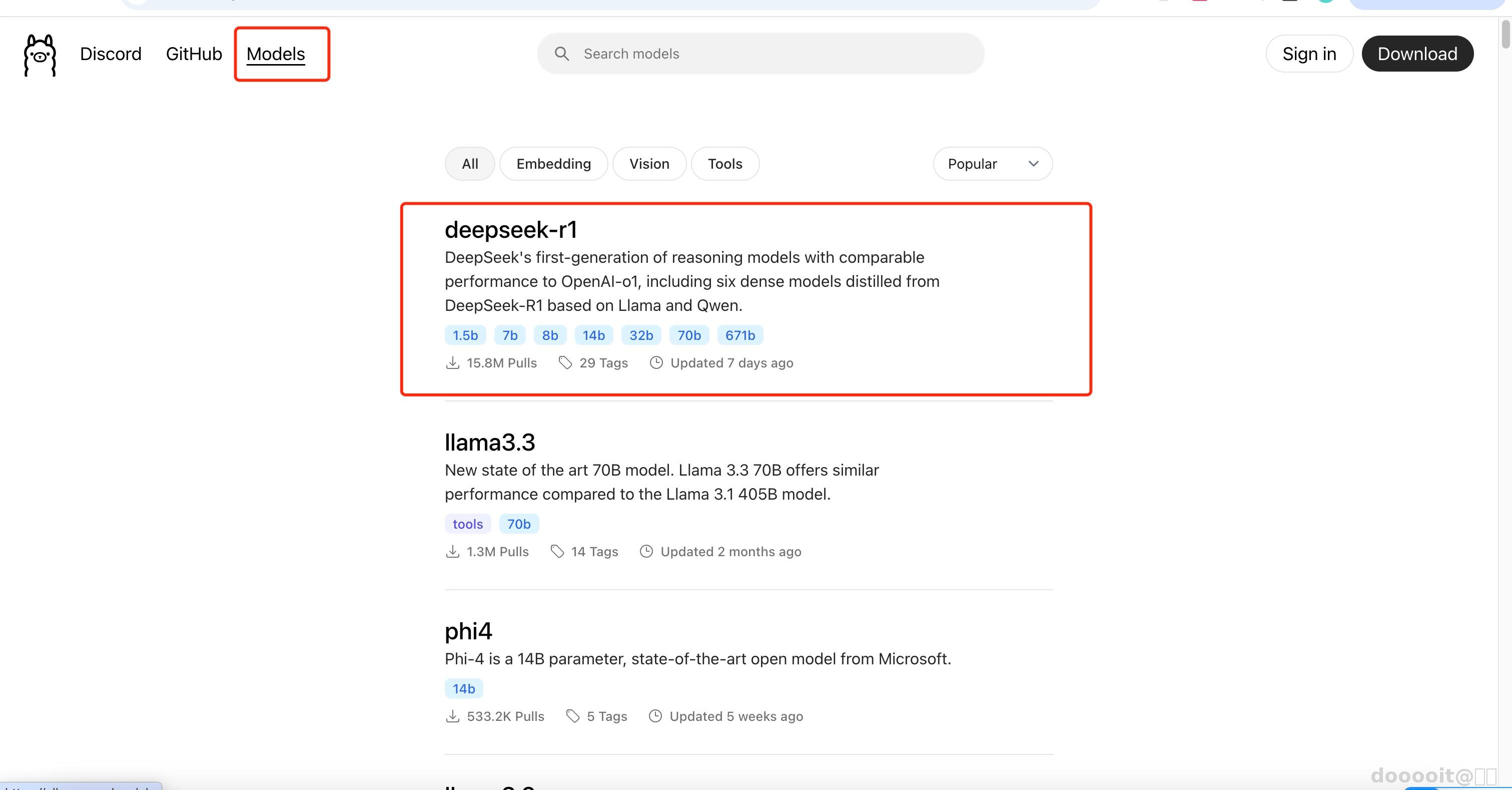This screenshot has height=790, width=1512.
Task: Click the deepseek-r1 updated clock icon
Action: 656,363
